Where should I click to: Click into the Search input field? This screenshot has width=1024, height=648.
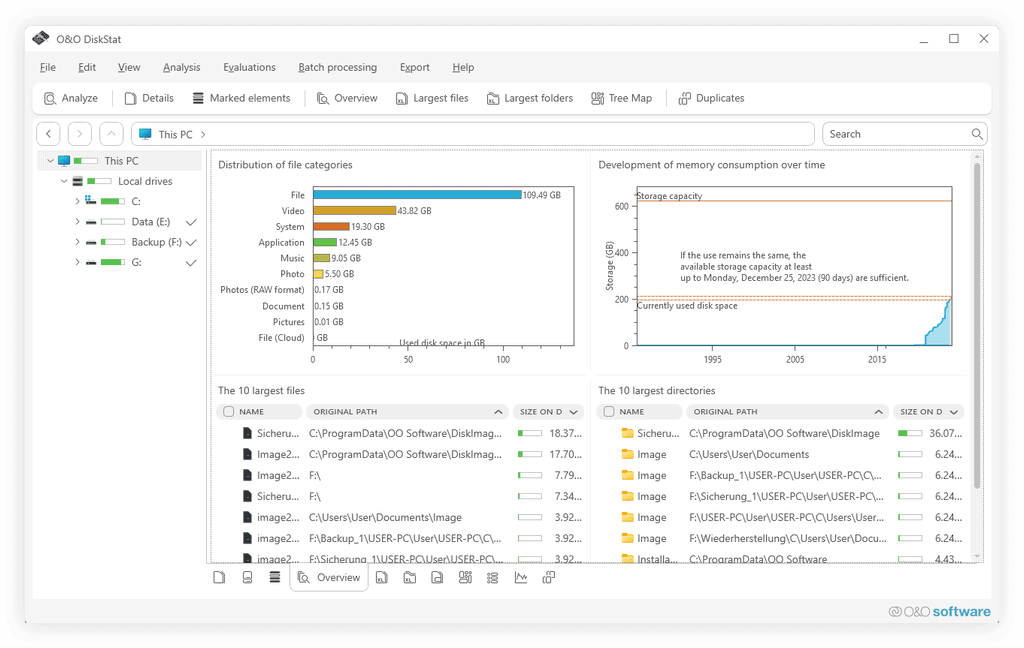pyautogui.click(x=895, y=134)
